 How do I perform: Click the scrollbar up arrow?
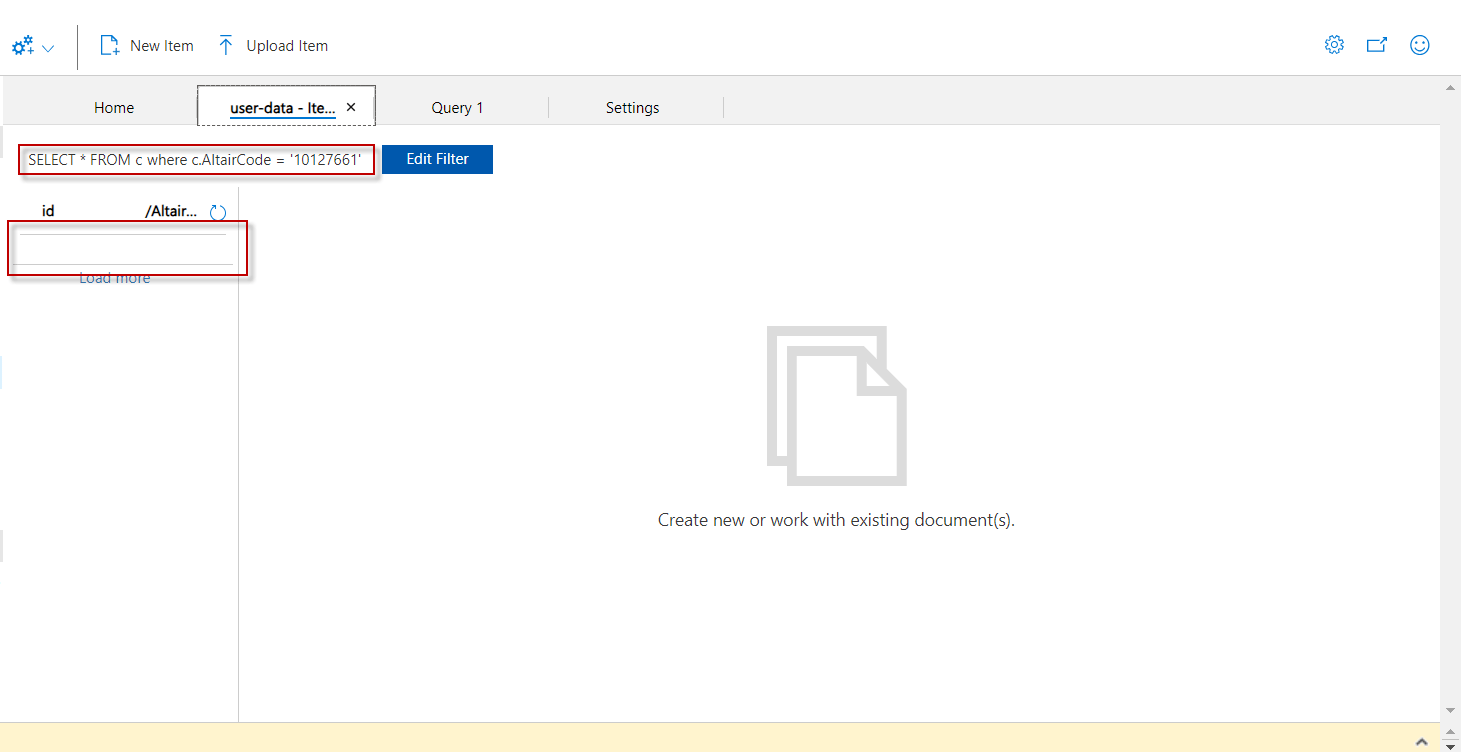1449,86
